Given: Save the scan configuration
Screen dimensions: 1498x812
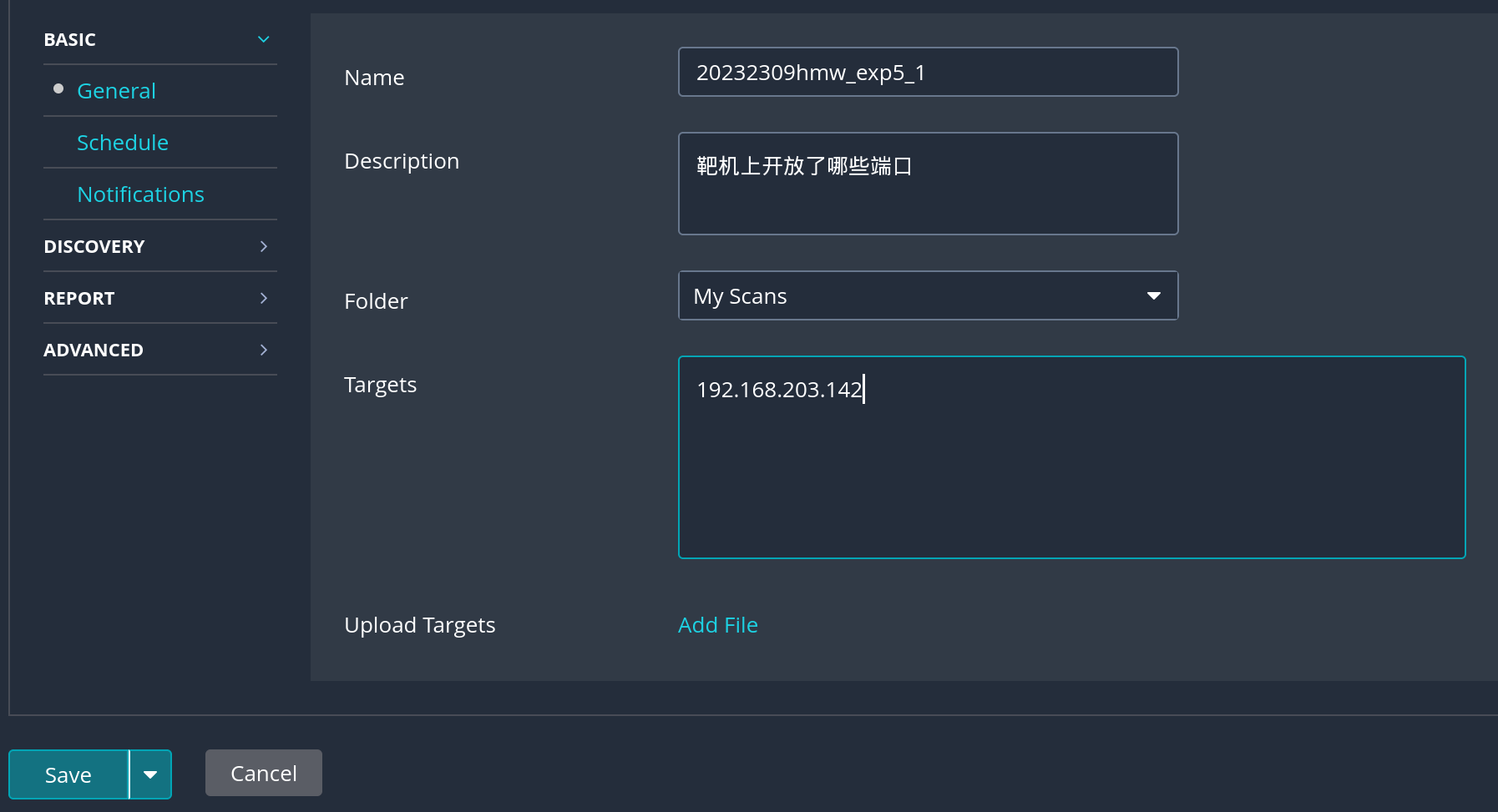Looking at the screenshot, I should pos(68,774).
